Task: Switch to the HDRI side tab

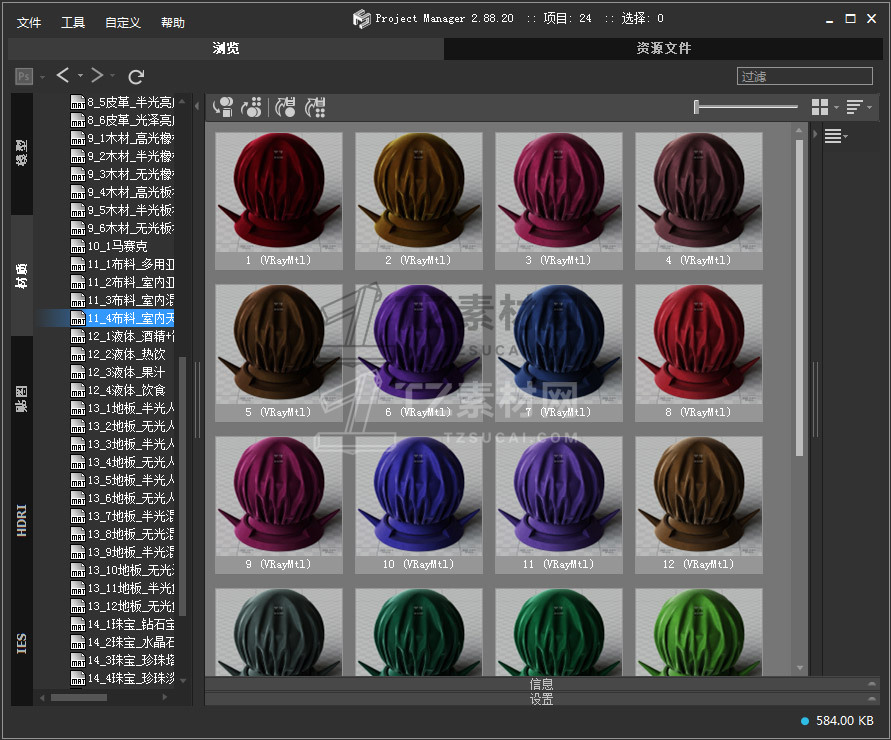Action: click(22, 521)
